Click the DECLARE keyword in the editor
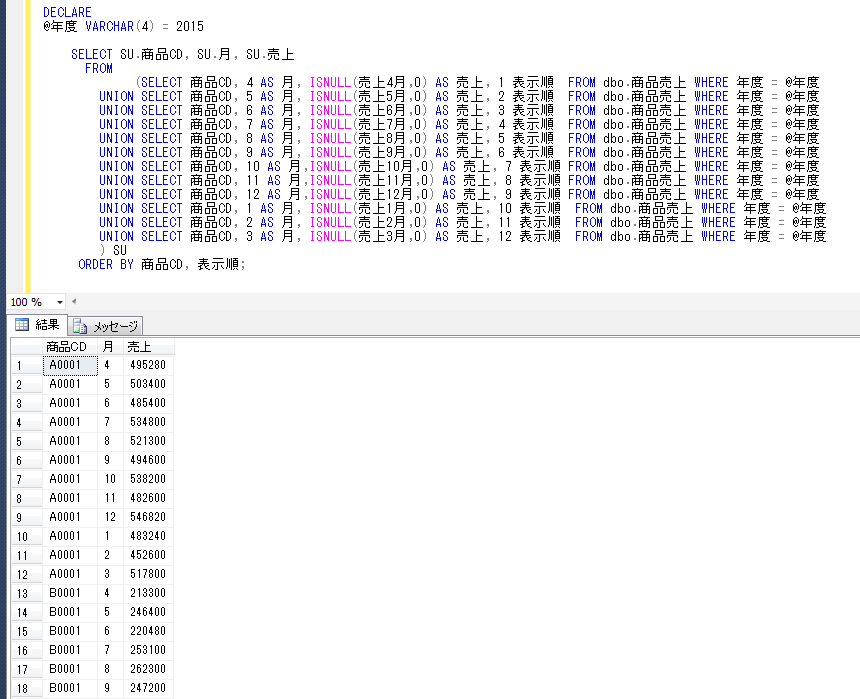 tap(67, 12)
